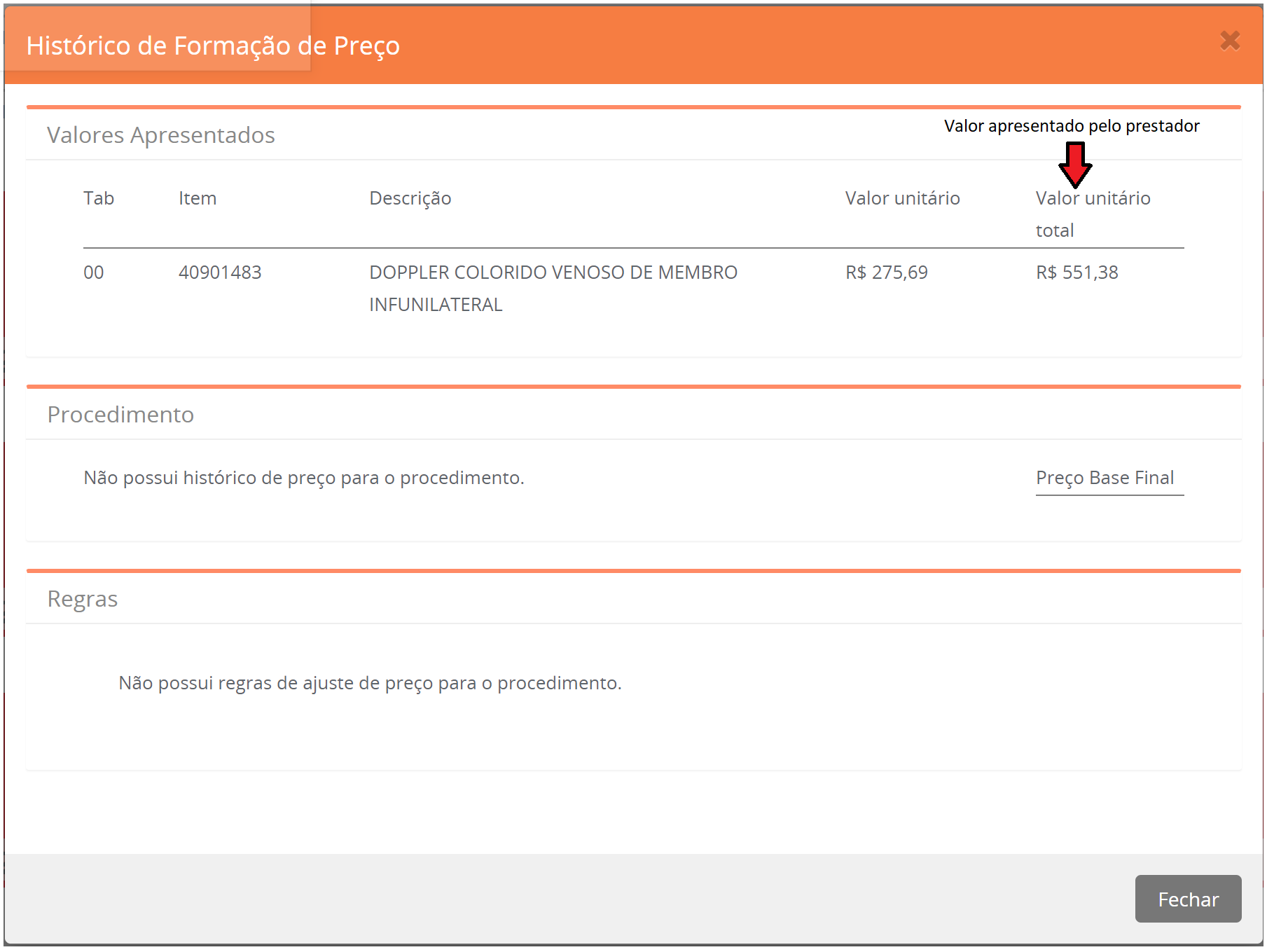Click the Preço Base Final column header
Image resolution: width=1267 pixels, height=952 pixels.
pyautogui.click(x=1105, y=478)
